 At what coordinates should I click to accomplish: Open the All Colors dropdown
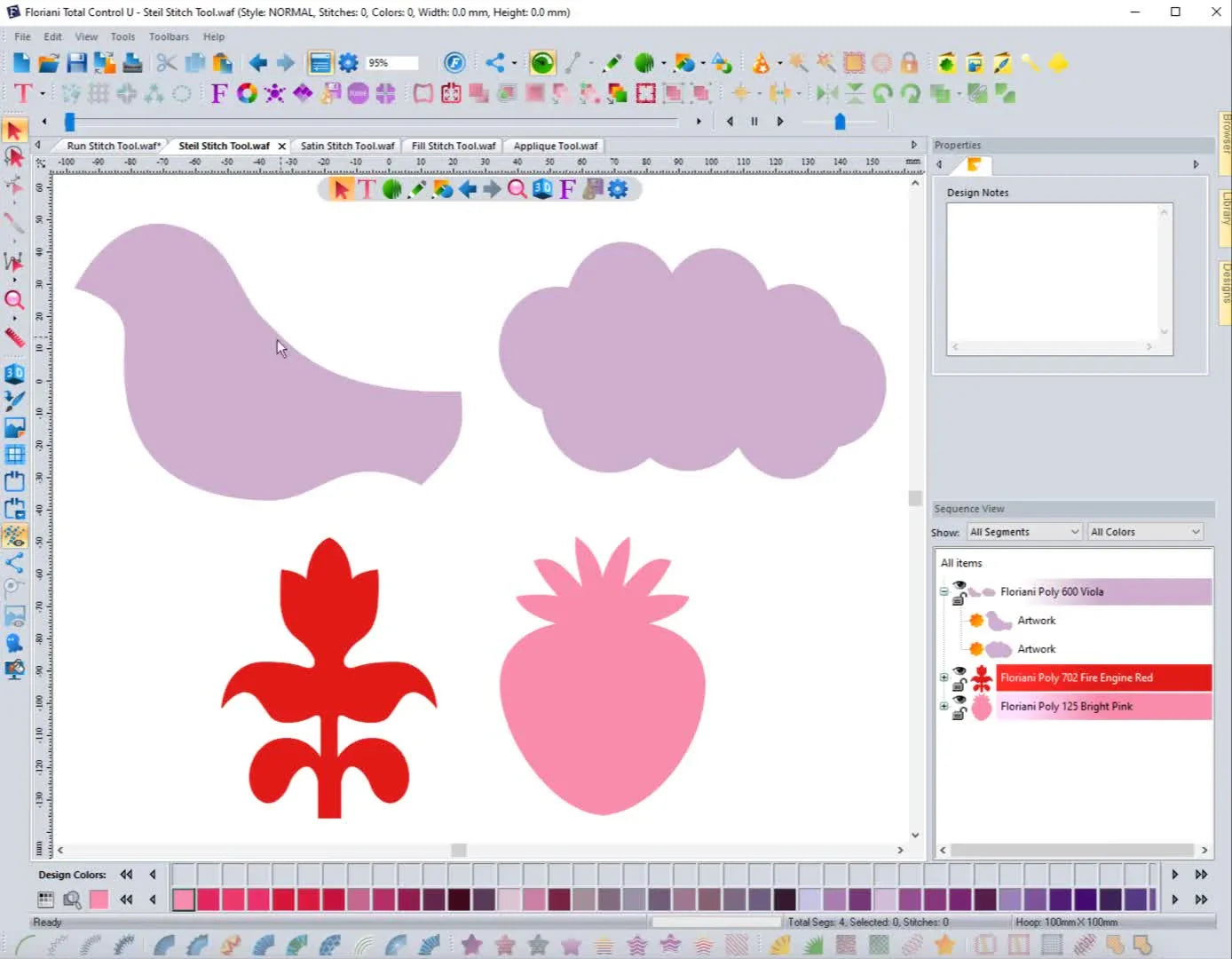(x=1145, y=532)
